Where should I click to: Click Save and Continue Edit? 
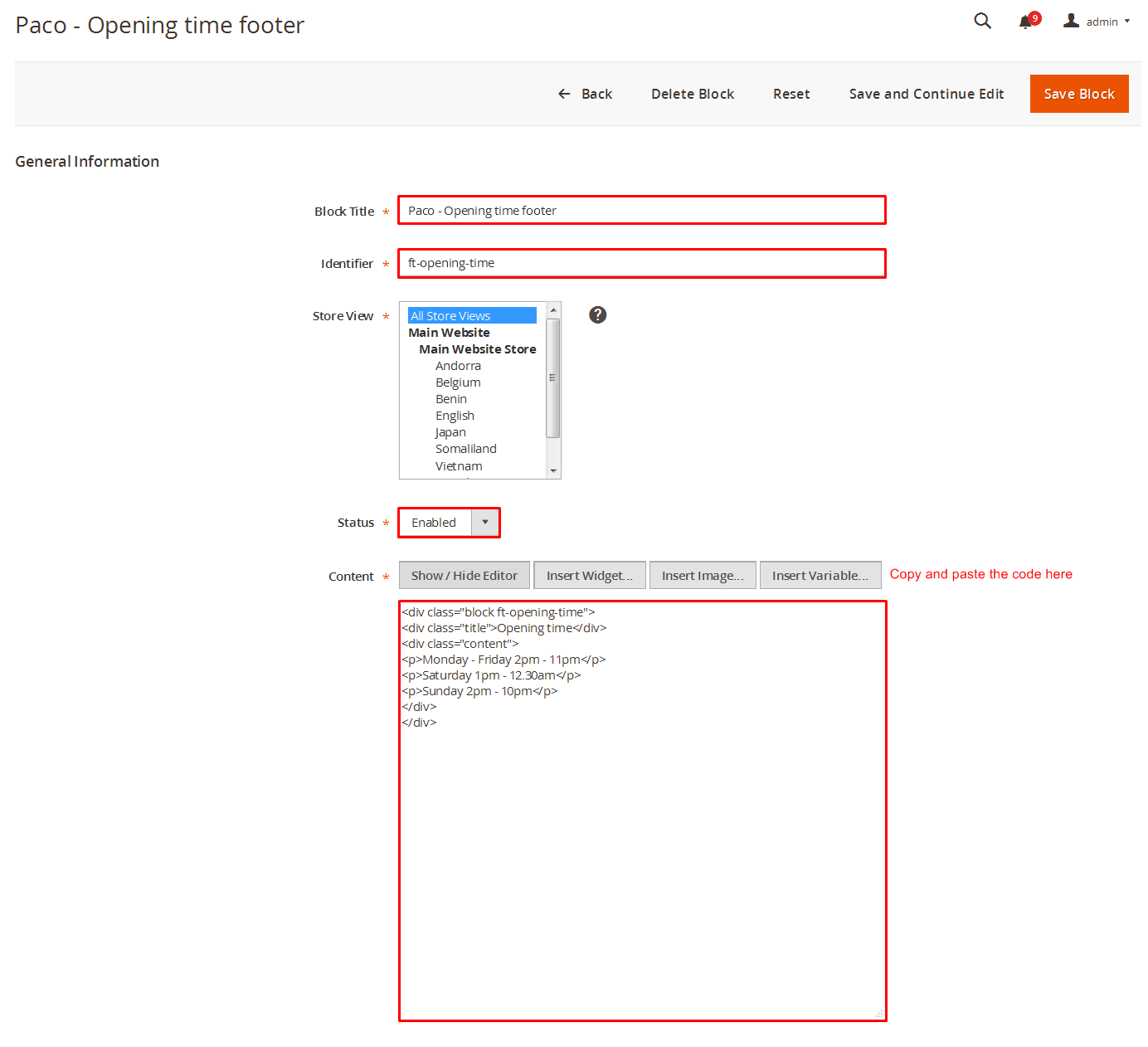(x=927, y=94)
